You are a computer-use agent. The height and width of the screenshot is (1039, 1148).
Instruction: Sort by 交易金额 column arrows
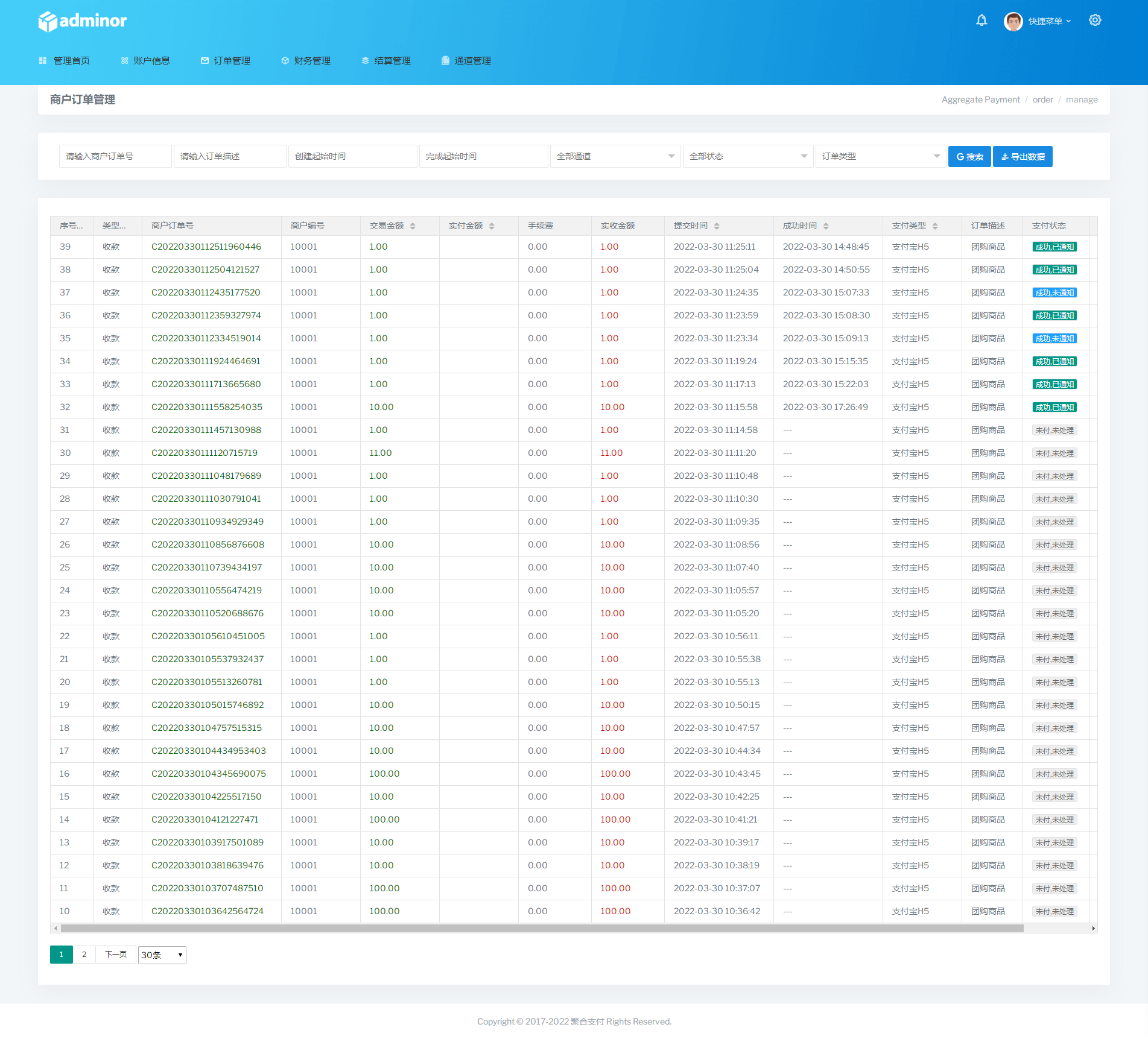[x=413, y=226]
